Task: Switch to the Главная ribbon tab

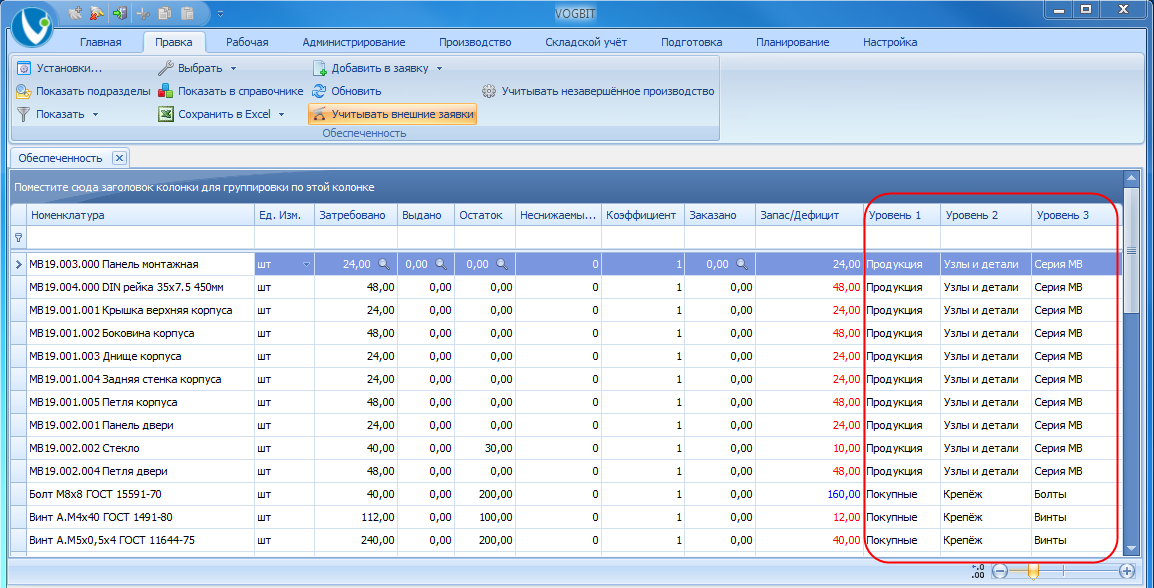Action: [100, 42]
